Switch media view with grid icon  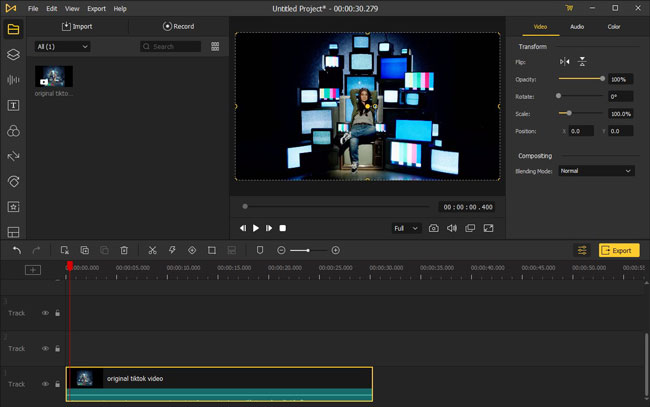(x=215, y=46)
